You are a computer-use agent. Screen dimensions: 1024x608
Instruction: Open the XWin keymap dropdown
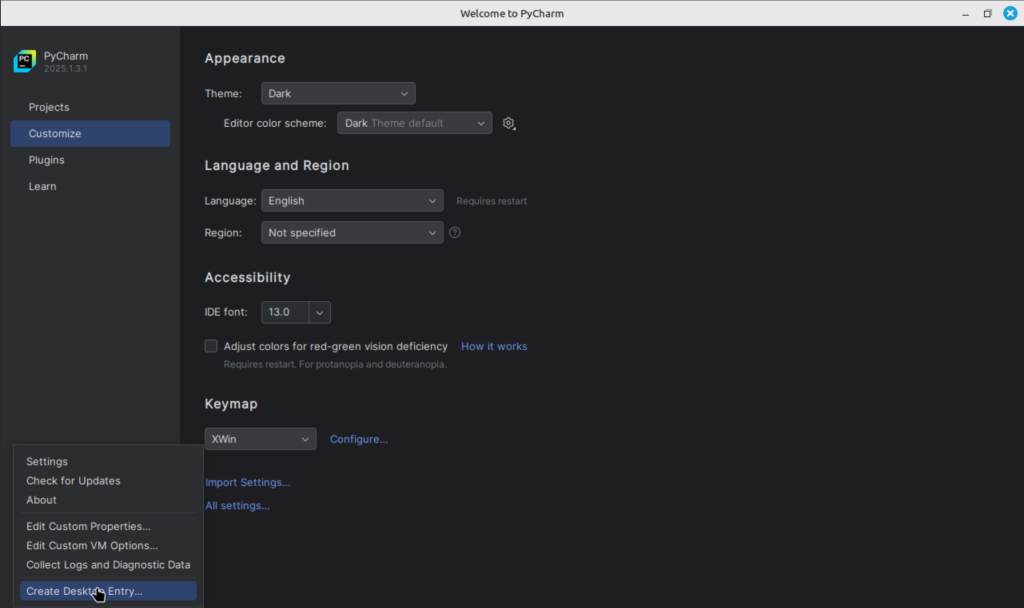[260, 438]
